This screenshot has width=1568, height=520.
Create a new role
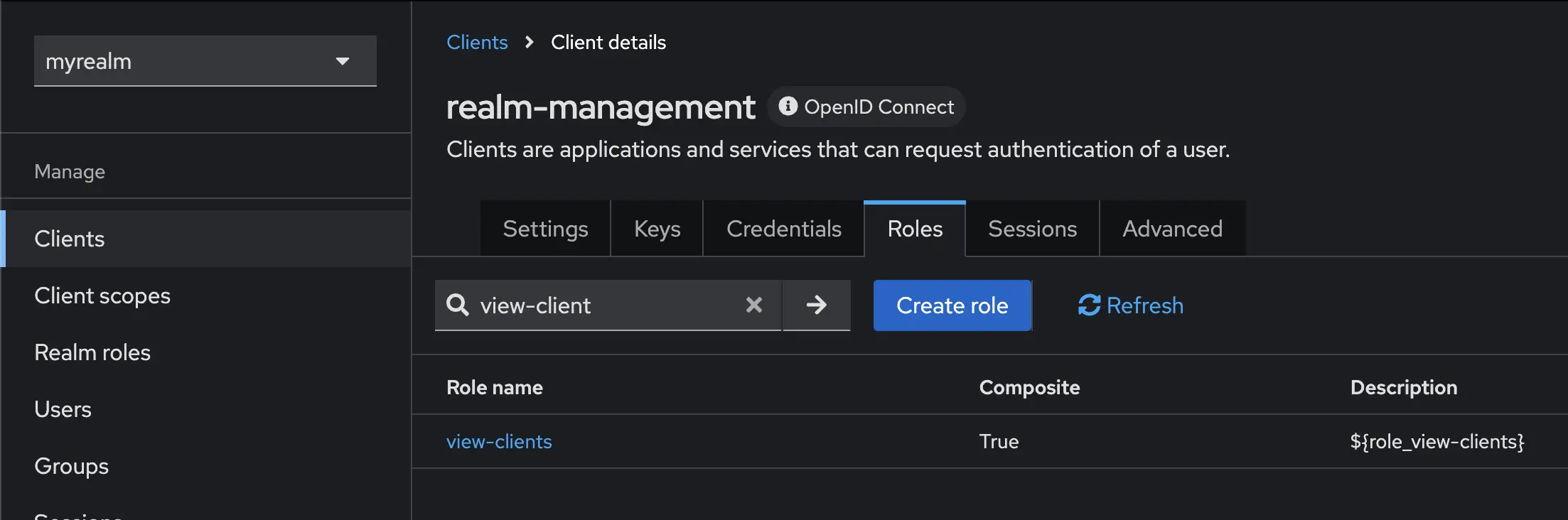pyautogui.click(x=952, y=305)
